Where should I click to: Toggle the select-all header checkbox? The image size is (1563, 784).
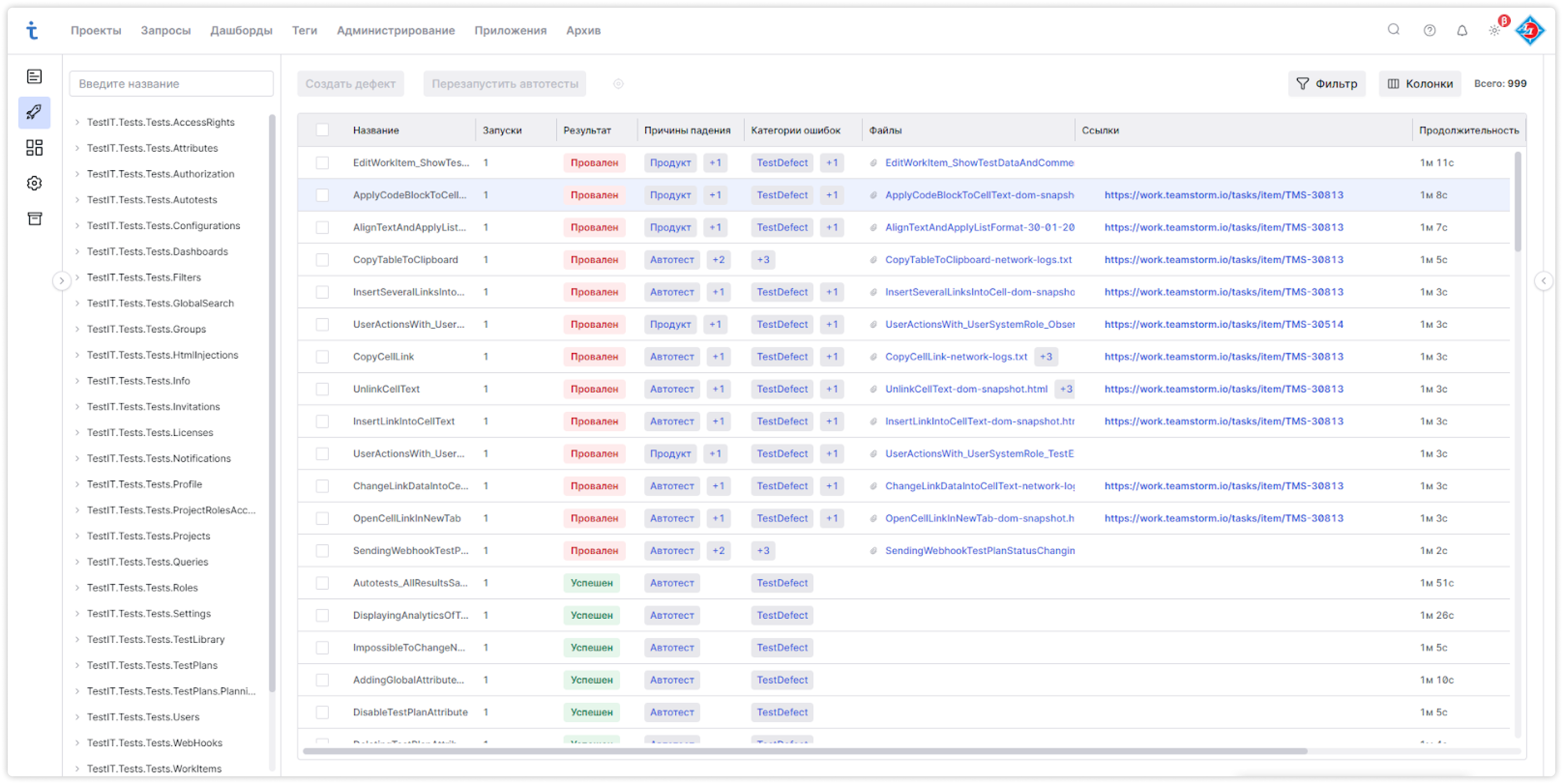tap(322, 130)
